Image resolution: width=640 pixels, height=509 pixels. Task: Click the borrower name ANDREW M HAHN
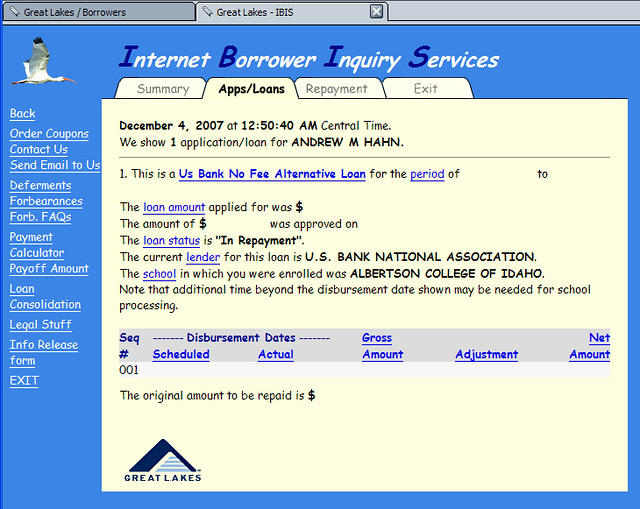[347, 142]
